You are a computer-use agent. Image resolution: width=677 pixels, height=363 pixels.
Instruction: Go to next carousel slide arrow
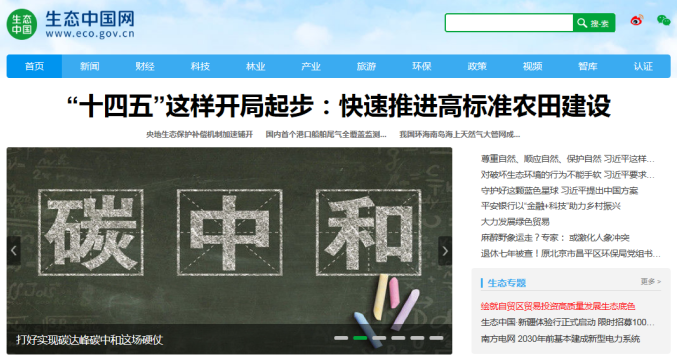click(x=445, y=251)
